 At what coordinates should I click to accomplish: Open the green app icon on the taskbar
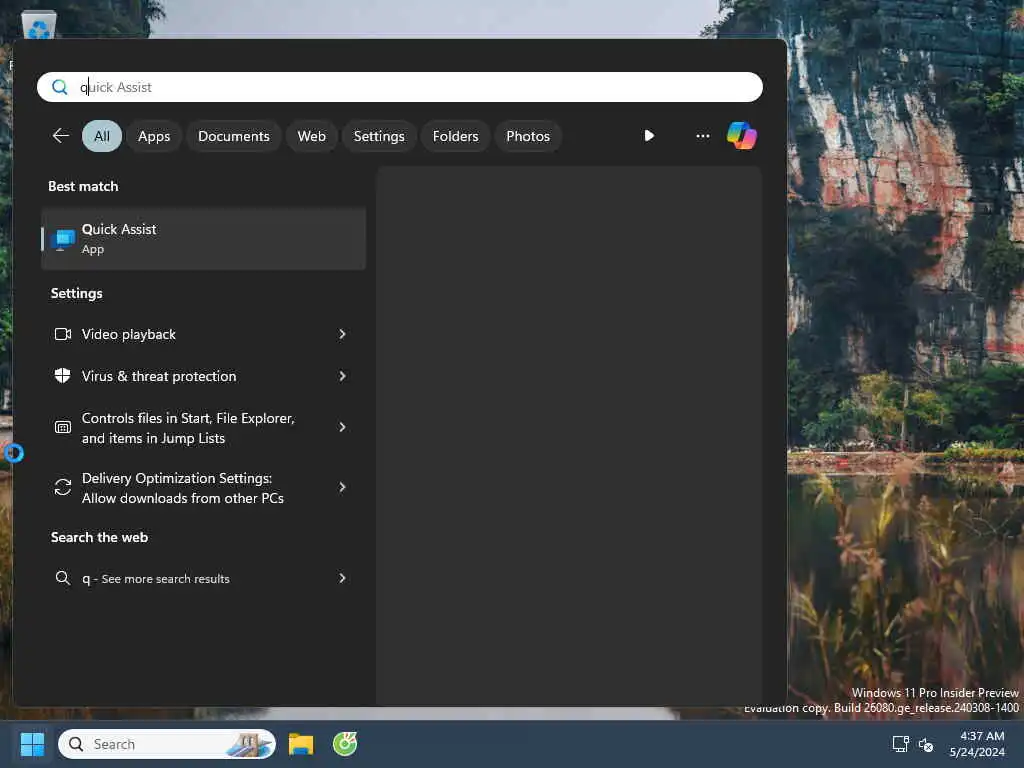click(345, 744)
